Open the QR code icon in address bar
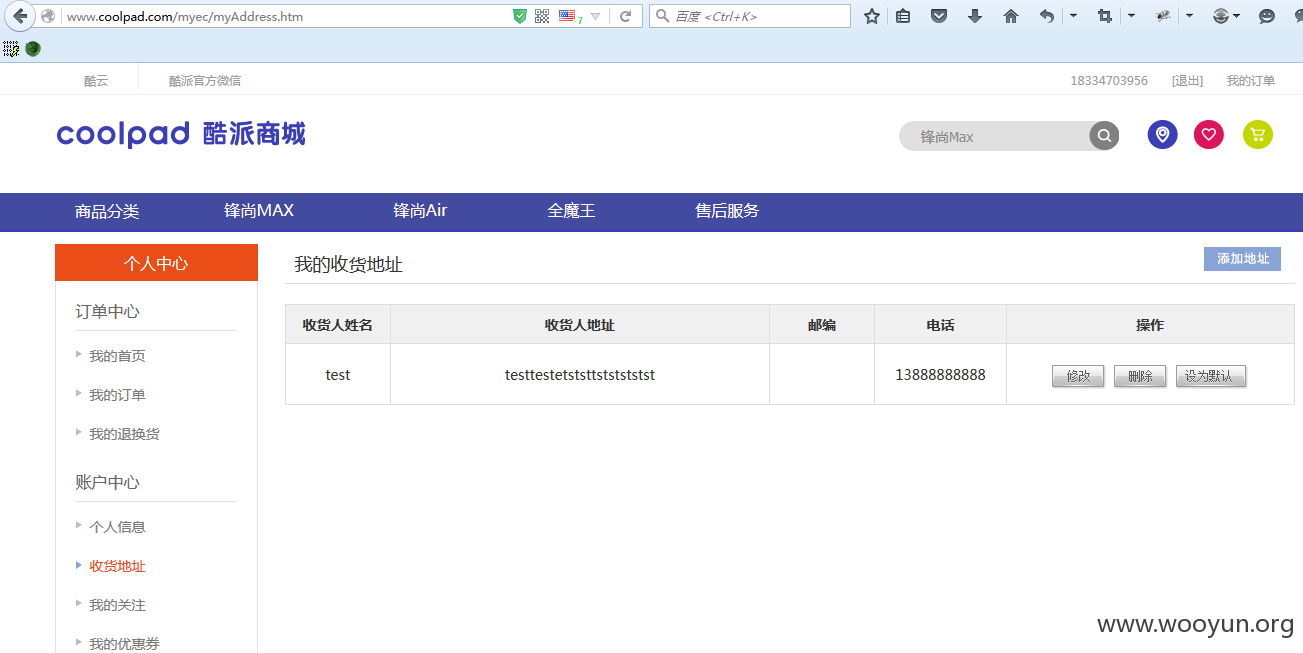The image size is (1303, 653). point(542,16)
